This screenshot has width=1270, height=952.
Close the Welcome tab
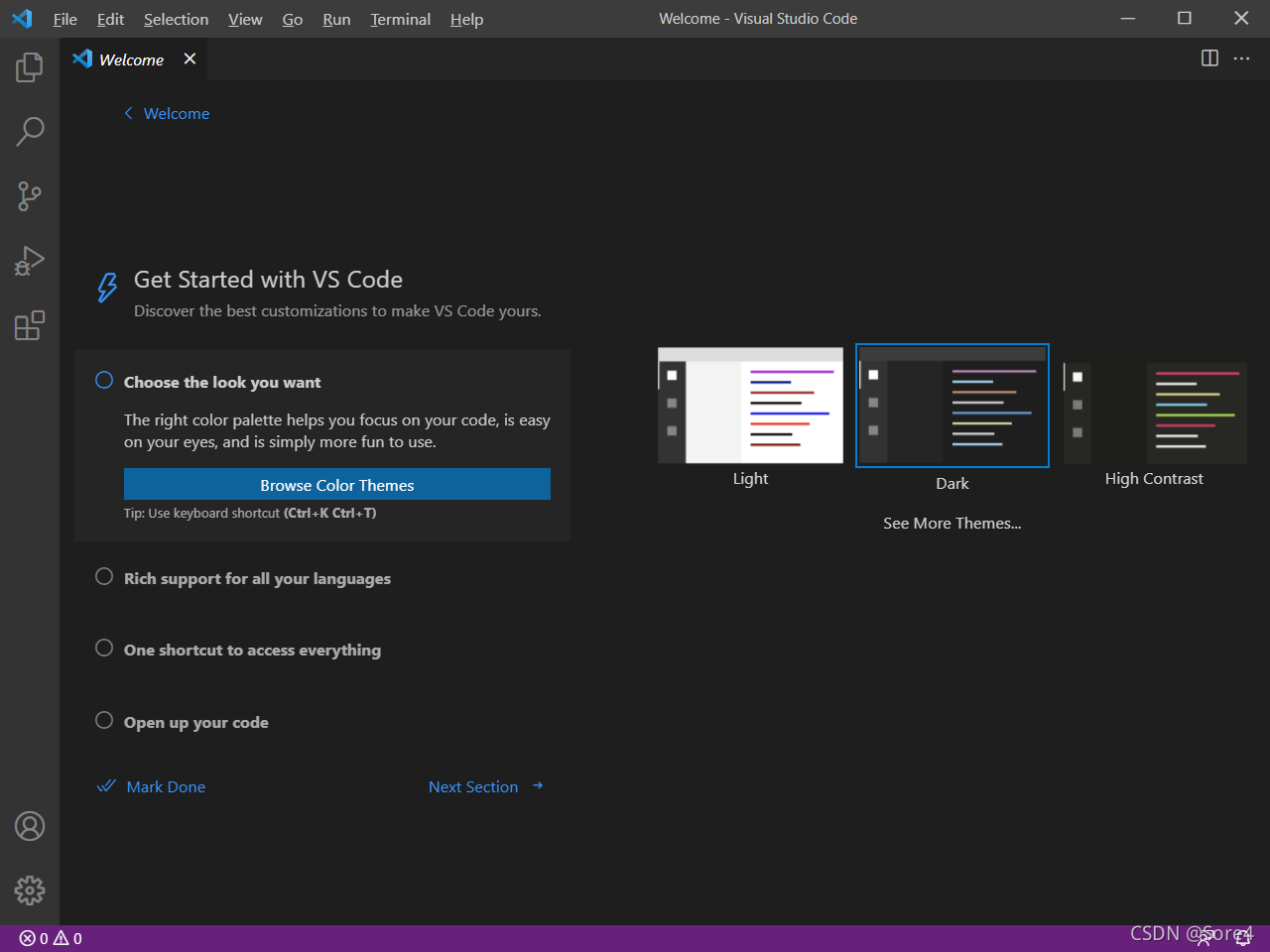tap(190, 59)
